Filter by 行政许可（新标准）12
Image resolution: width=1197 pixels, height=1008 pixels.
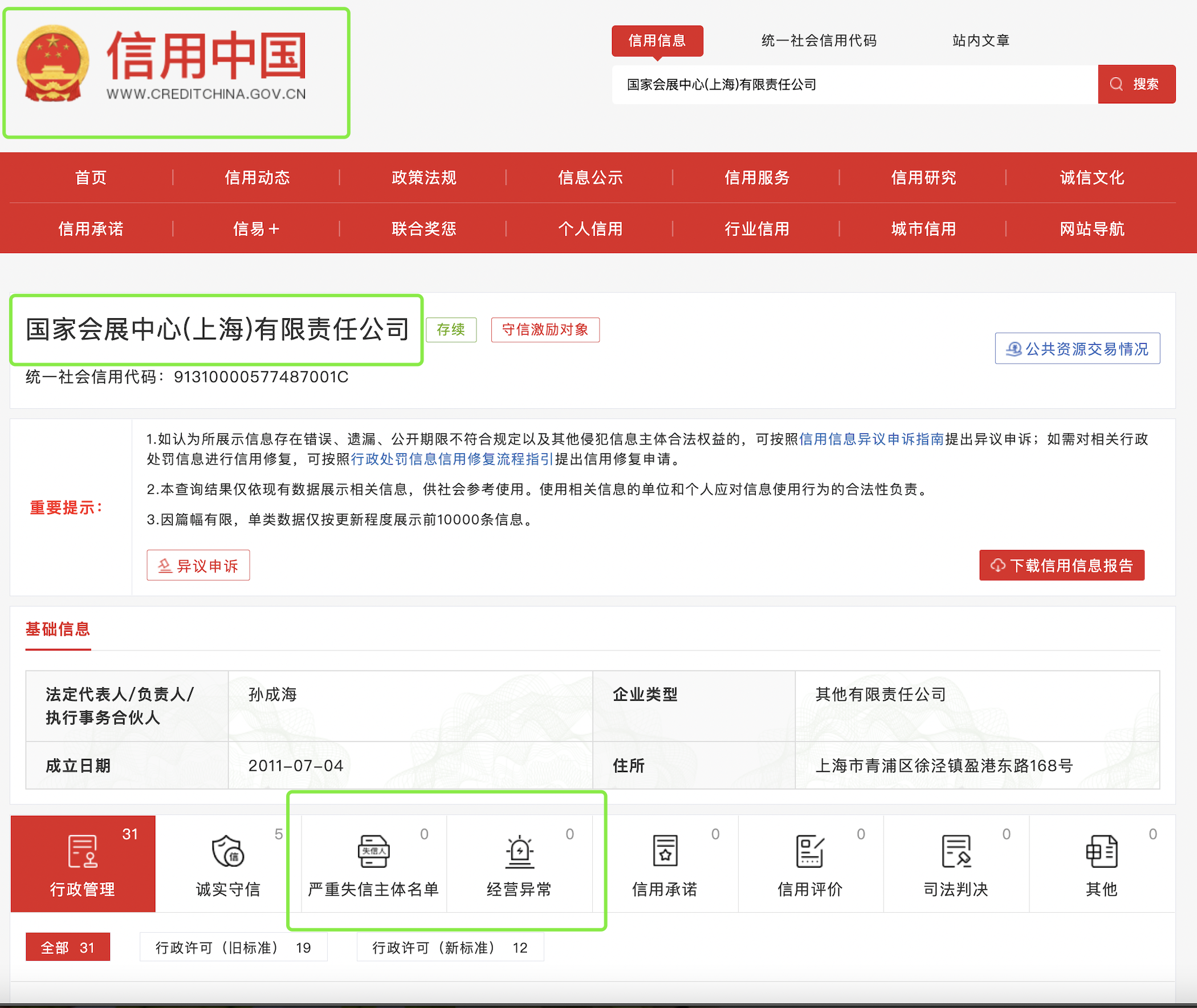pos(450,948)
